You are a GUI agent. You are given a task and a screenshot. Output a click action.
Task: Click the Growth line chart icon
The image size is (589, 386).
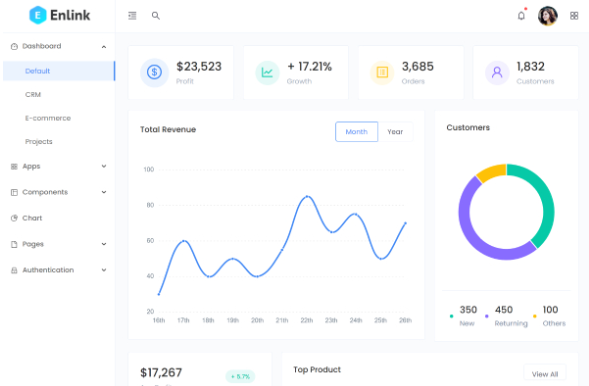click(267, 72)
